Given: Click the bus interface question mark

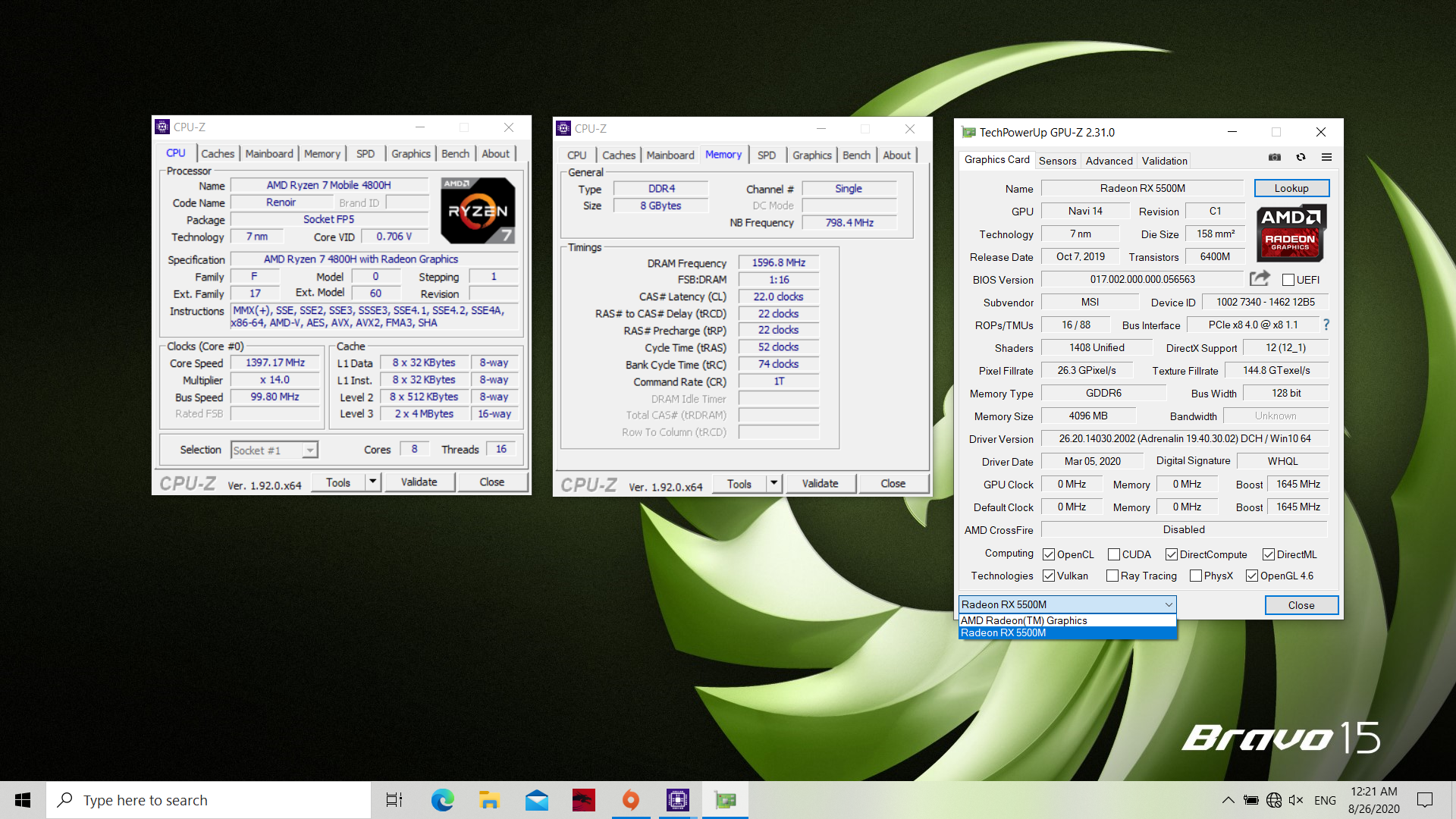Looking at the screenshot, I should (x=1326, y=325).
